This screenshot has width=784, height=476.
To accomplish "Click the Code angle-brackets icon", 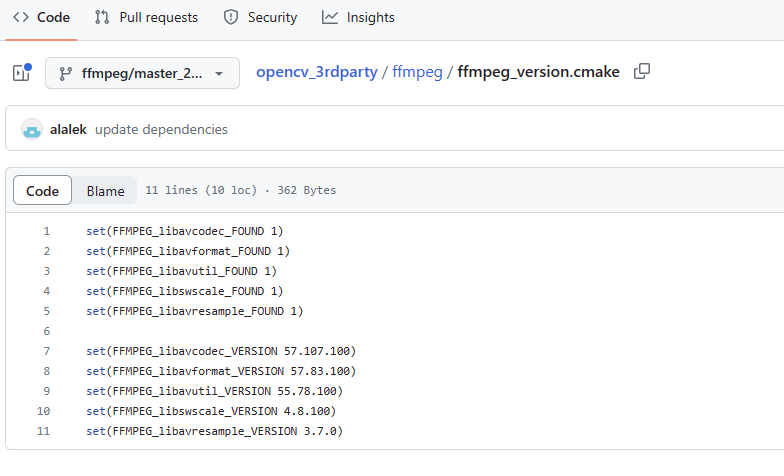I will click(x=21, y=18).
